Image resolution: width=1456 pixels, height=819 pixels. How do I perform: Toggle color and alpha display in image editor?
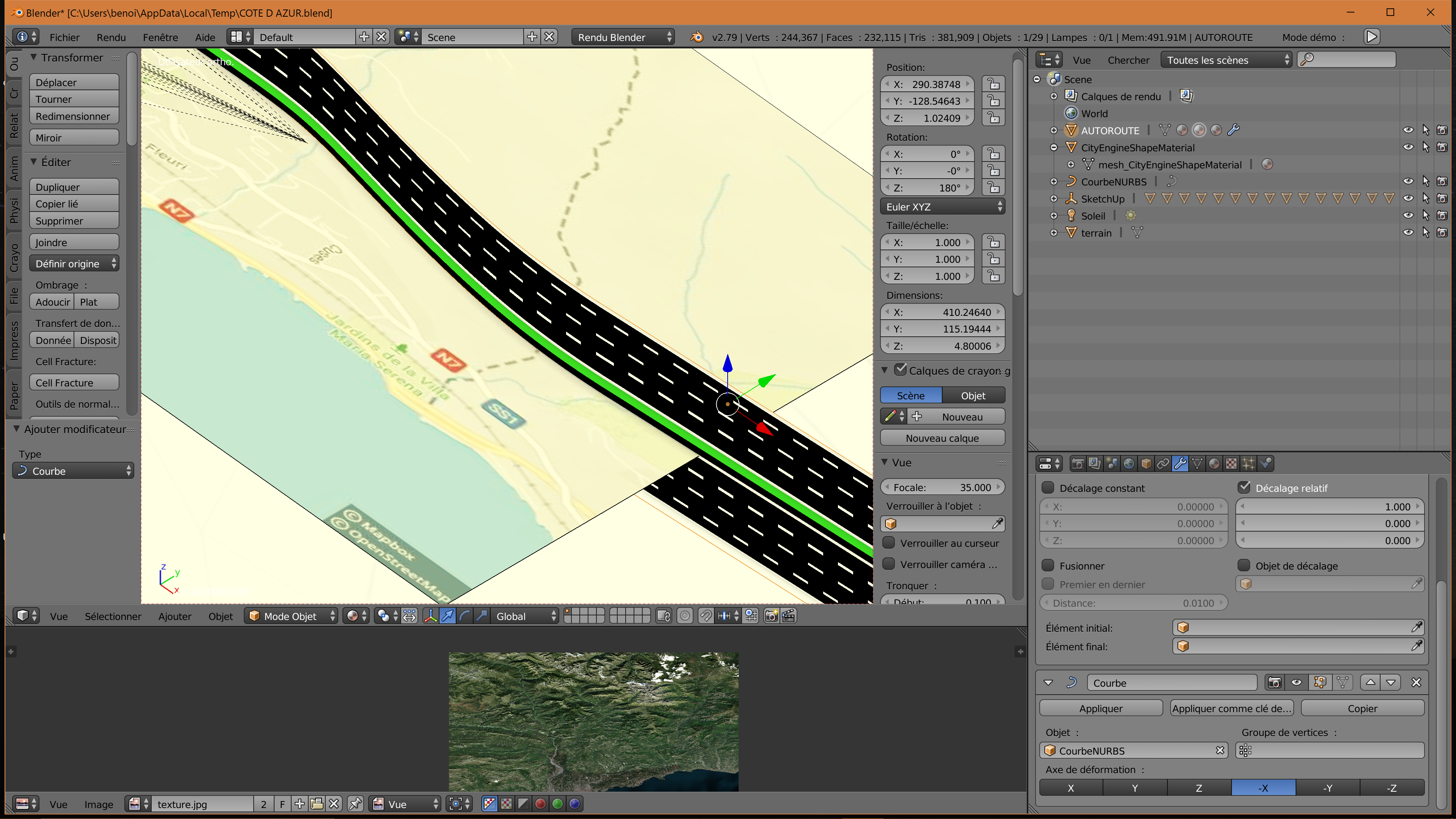pyautogui.click(x=490, y=804)
